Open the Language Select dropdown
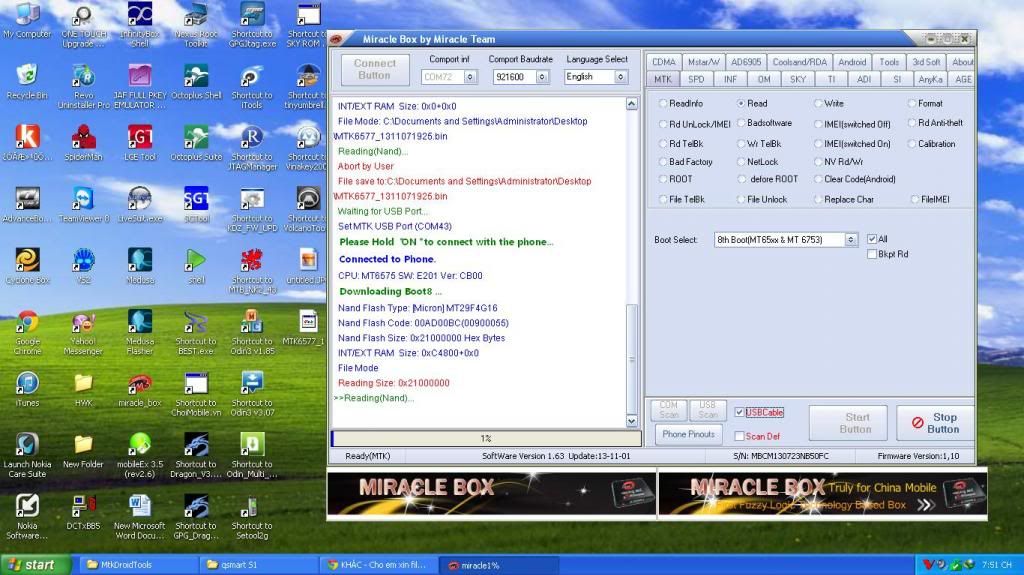 pos(620,77)
